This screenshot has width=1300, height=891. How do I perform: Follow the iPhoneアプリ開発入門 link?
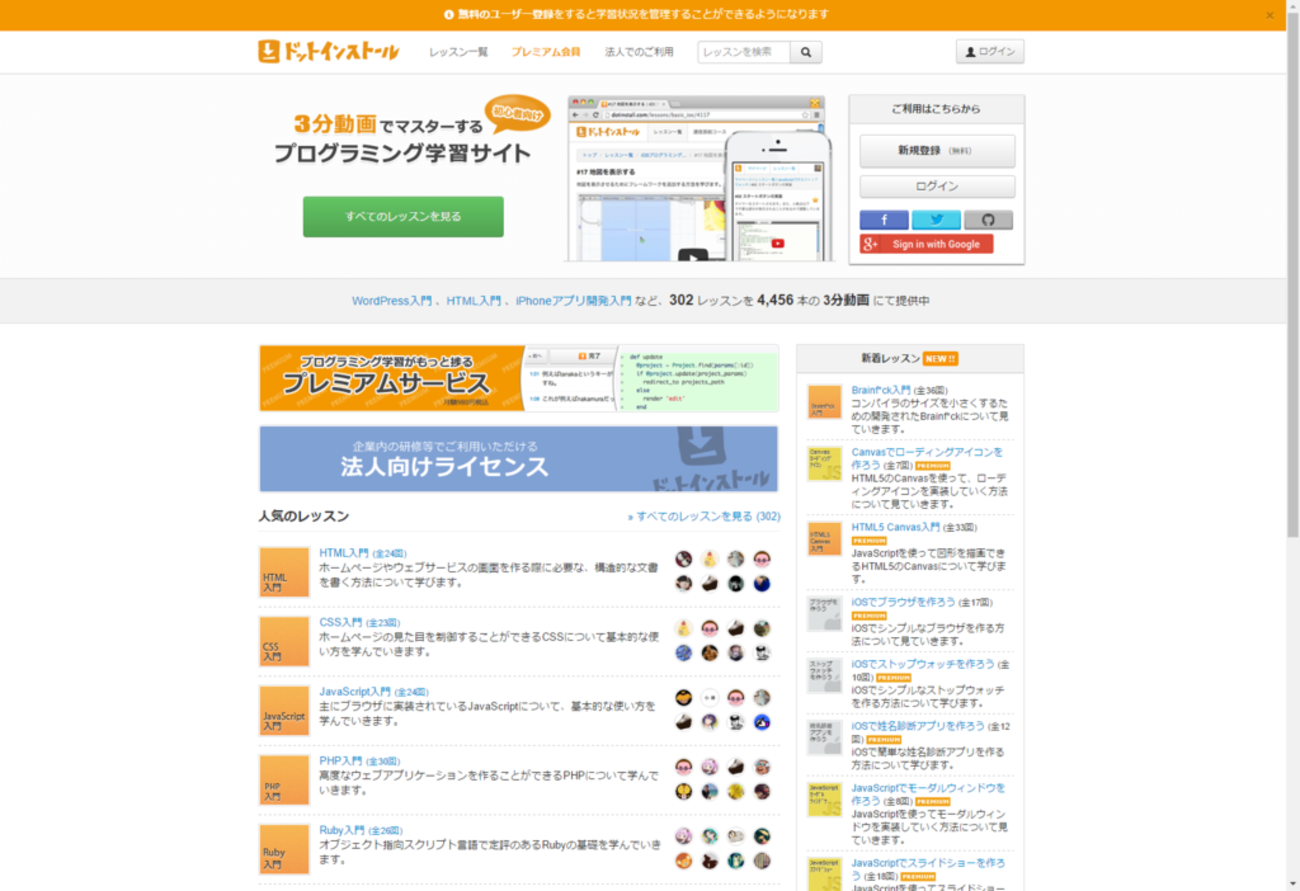pyautogui.click(x=573, y=301)
